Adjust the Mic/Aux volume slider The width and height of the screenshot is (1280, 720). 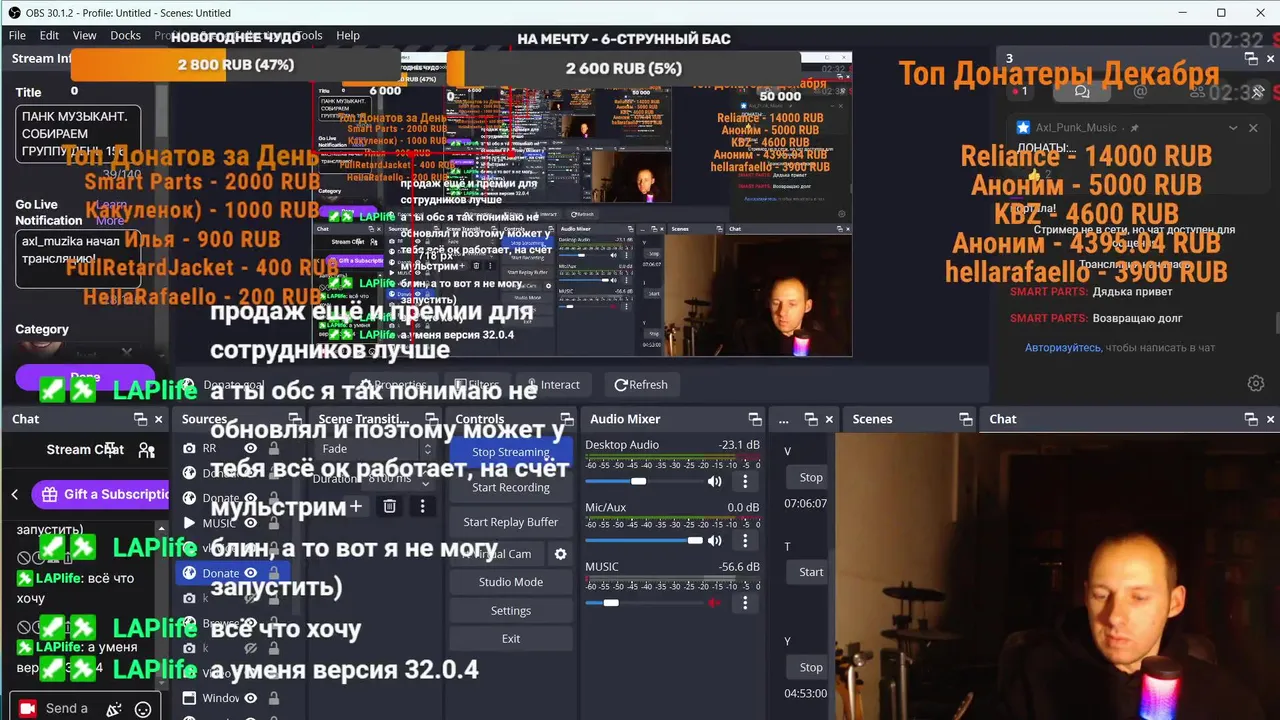pyautogui.click(x=643, y=540)
